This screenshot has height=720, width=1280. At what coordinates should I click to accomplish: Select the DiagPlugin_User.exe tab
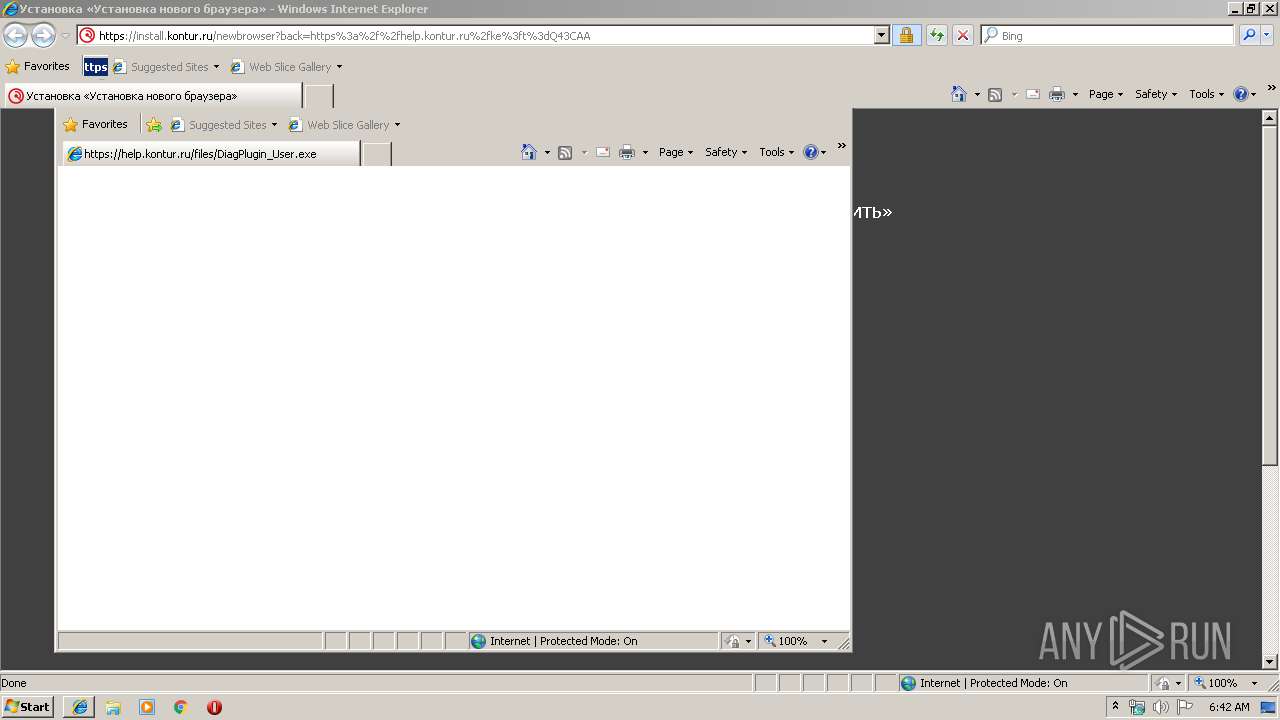[211, 154]
